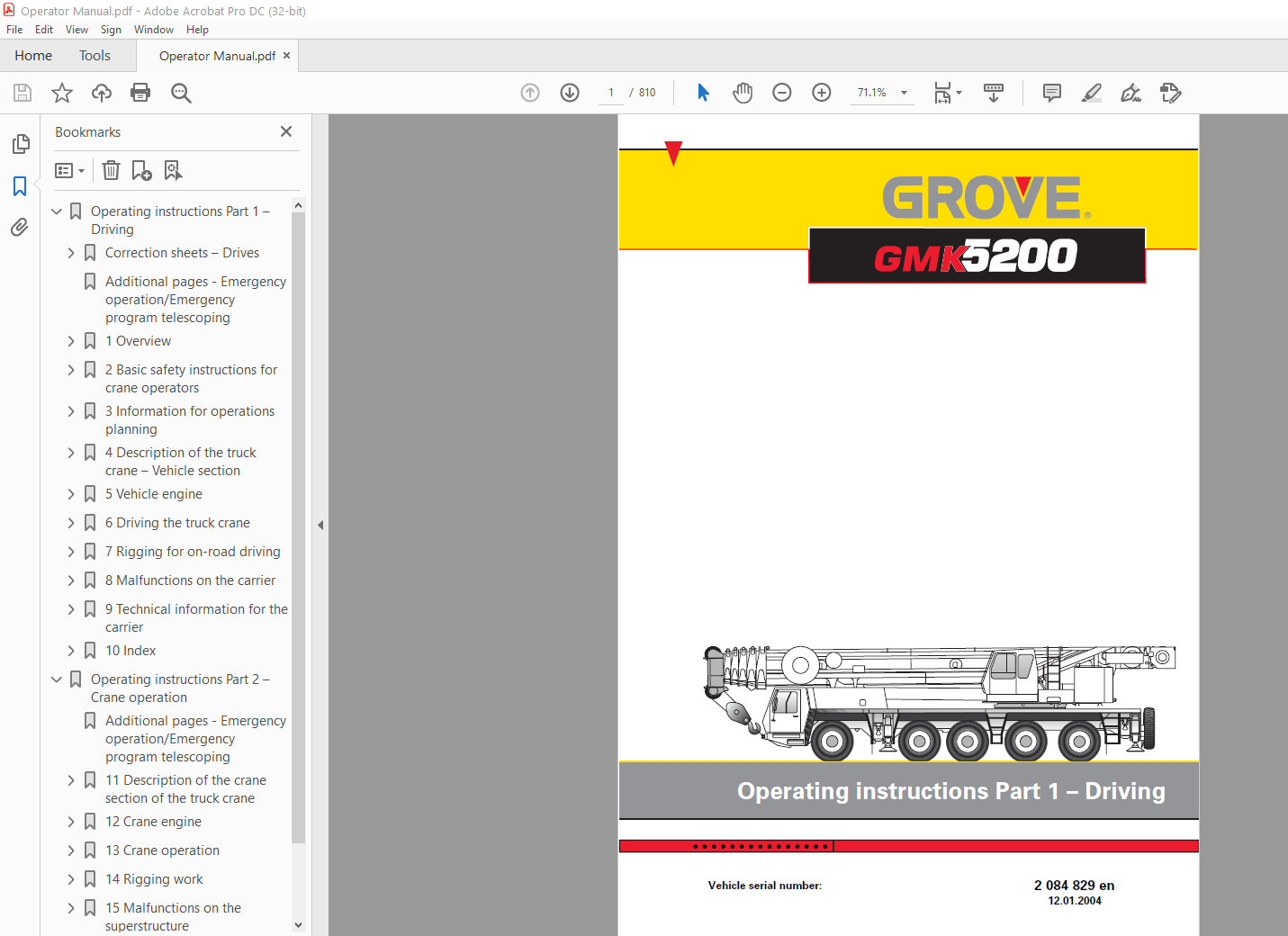Select the Highlight text pen tool
The image size is (1288, 936).
click(x=1092, y=93)
